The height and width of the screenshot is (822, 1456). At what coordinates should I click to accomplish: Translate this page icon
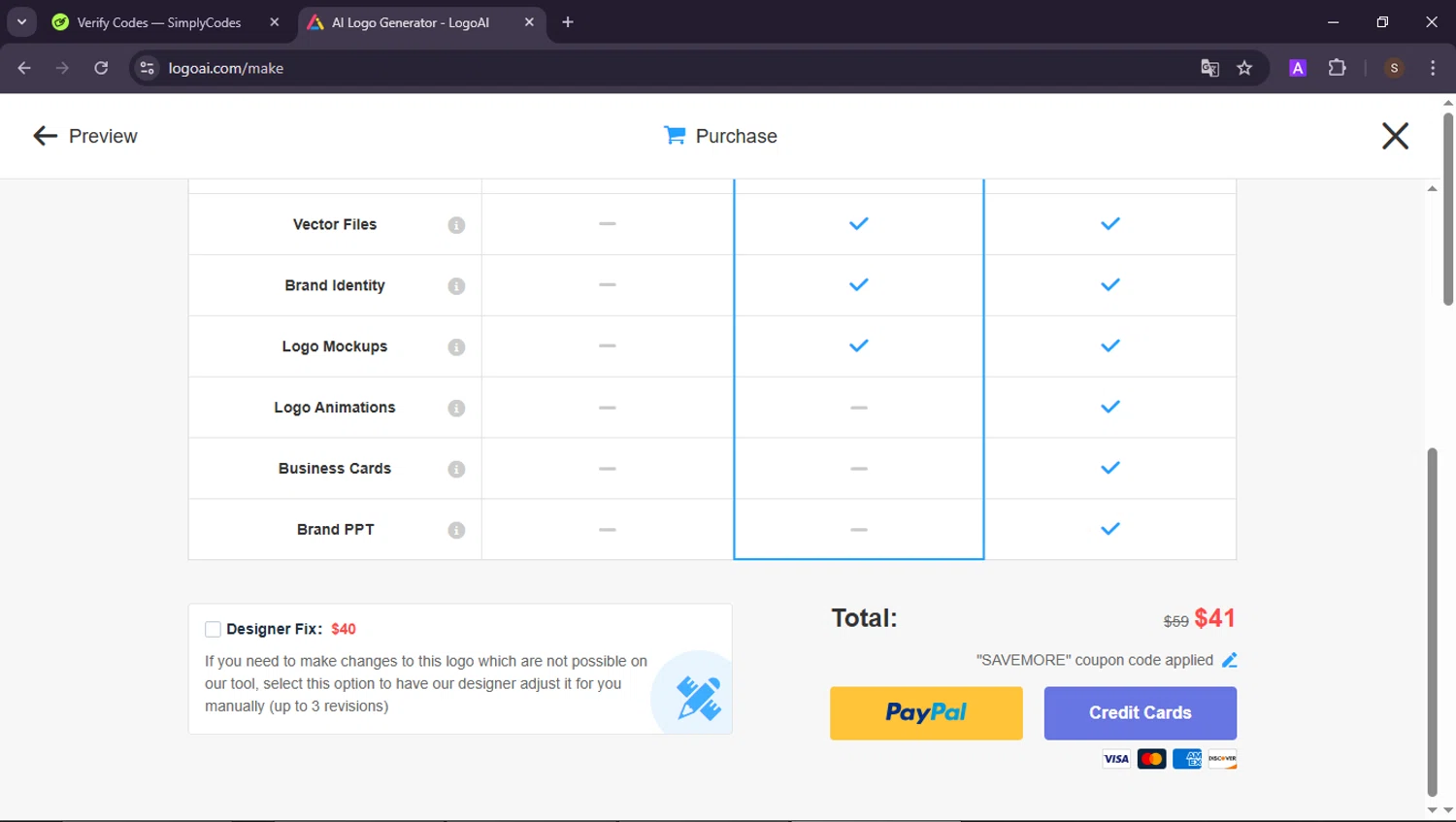point(1209,68)
